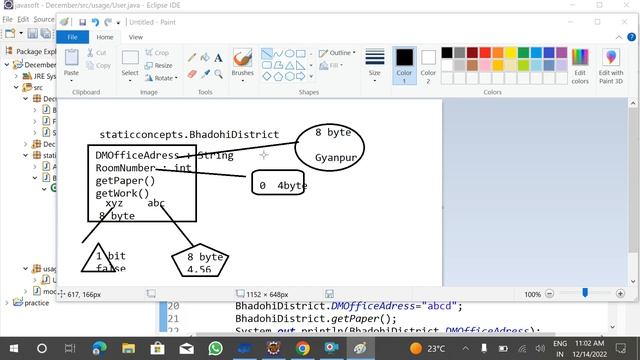
Task: Collapse the Paint ribbon chevron
Action: [x=619, y=37]
